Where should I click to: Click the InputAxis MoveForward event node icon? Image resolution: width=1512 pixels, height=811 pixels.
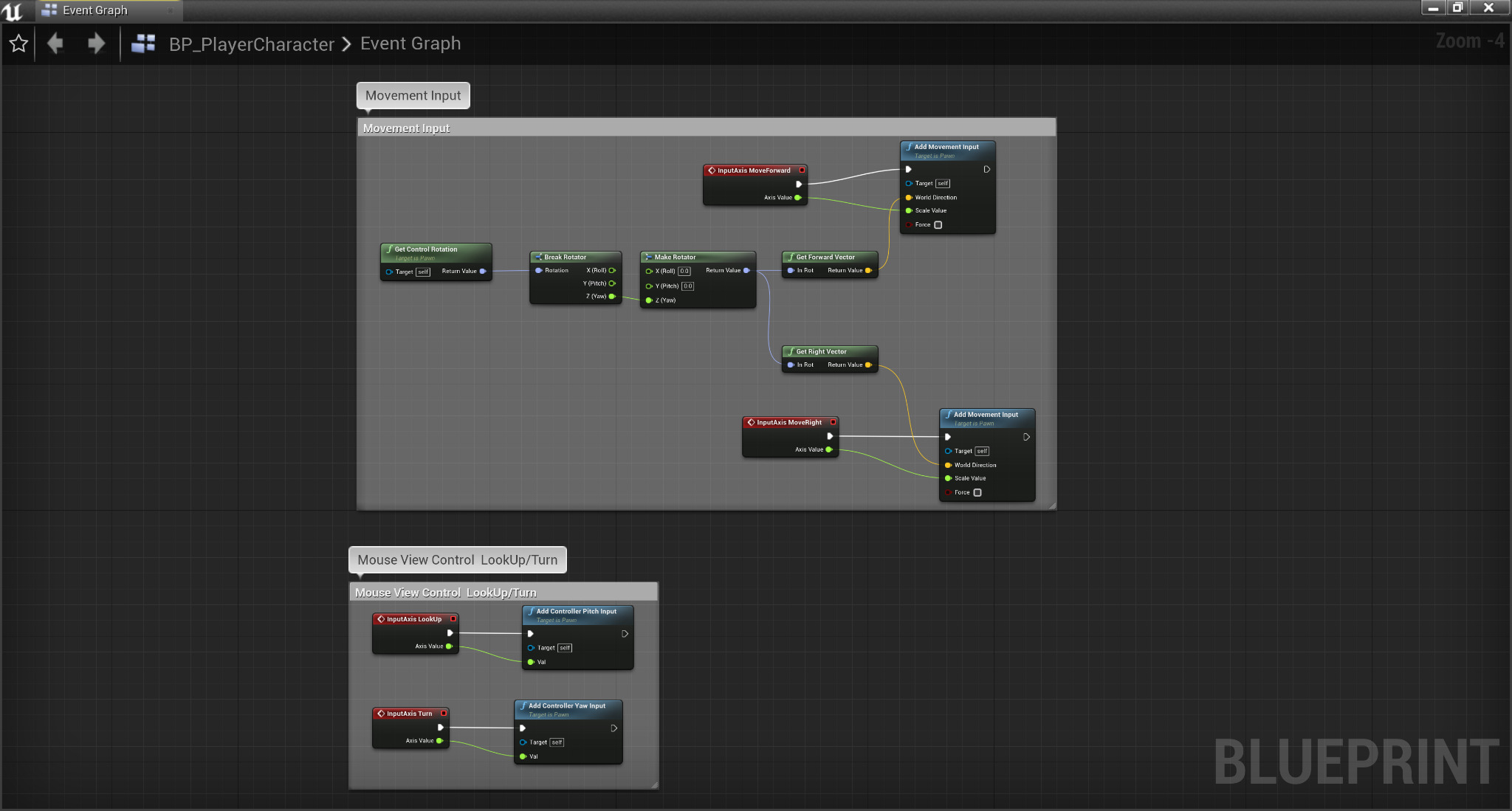[x=712, y=170]
